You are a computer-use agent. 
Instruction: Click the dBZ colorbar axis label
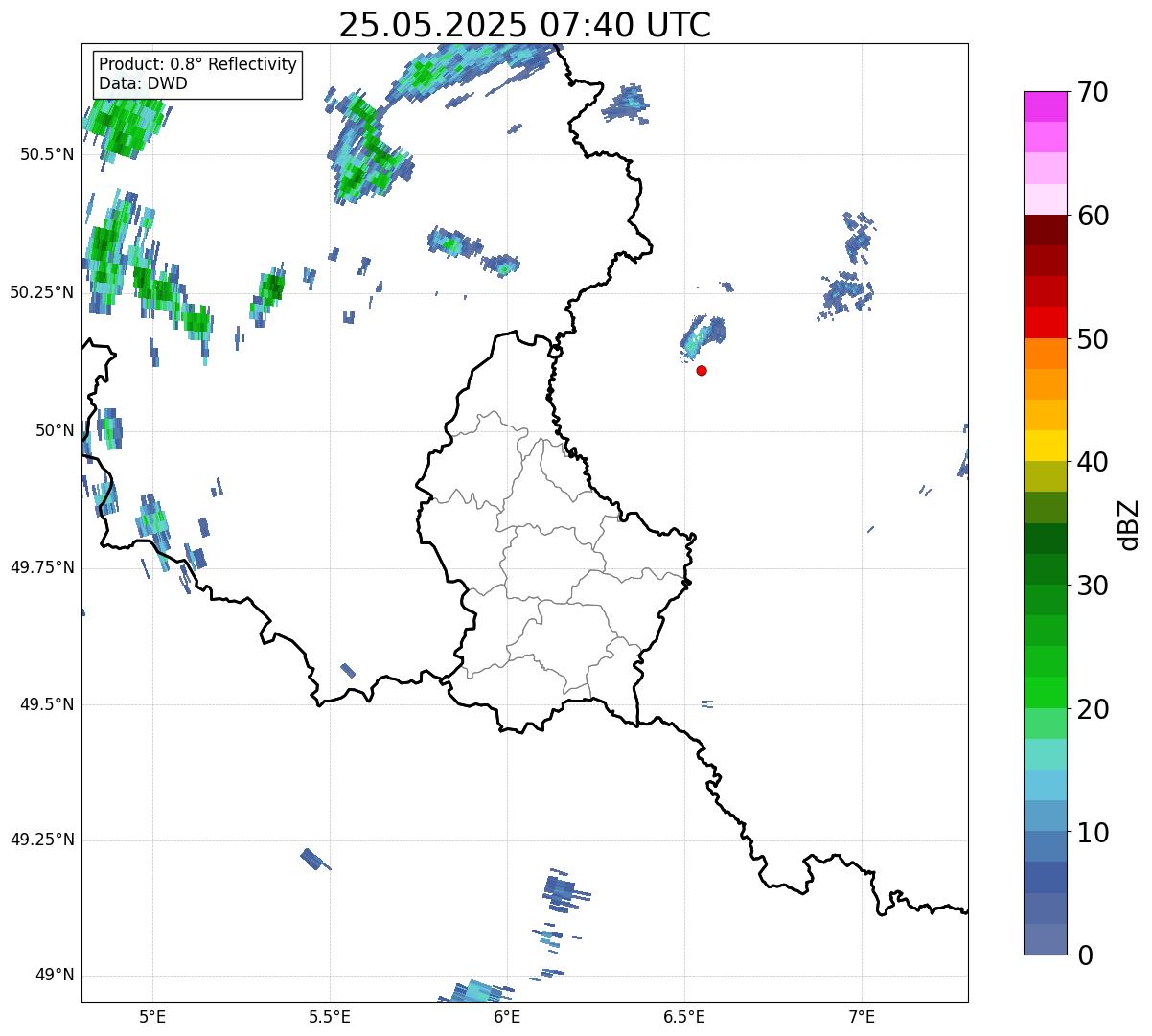(x=1129, y=523)
